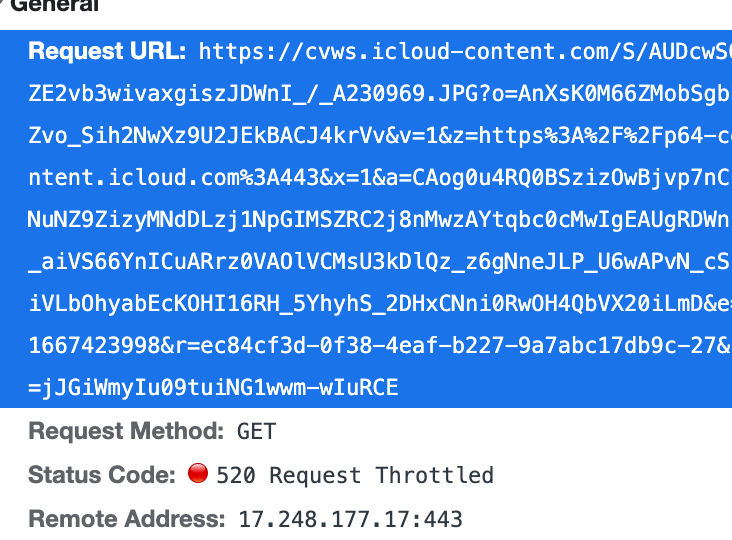Click the ZE2vb3wivaxgiszJDWnI portion of the URL

(x=160, y=94)
